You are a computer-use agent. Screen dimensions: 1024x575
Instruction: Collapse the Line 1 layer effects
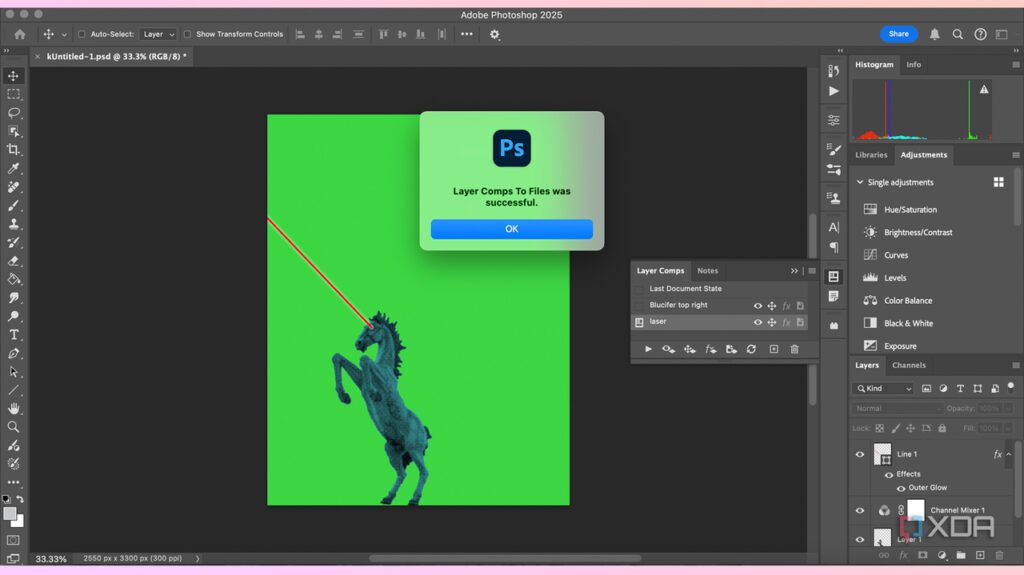tap(1009, 454)
